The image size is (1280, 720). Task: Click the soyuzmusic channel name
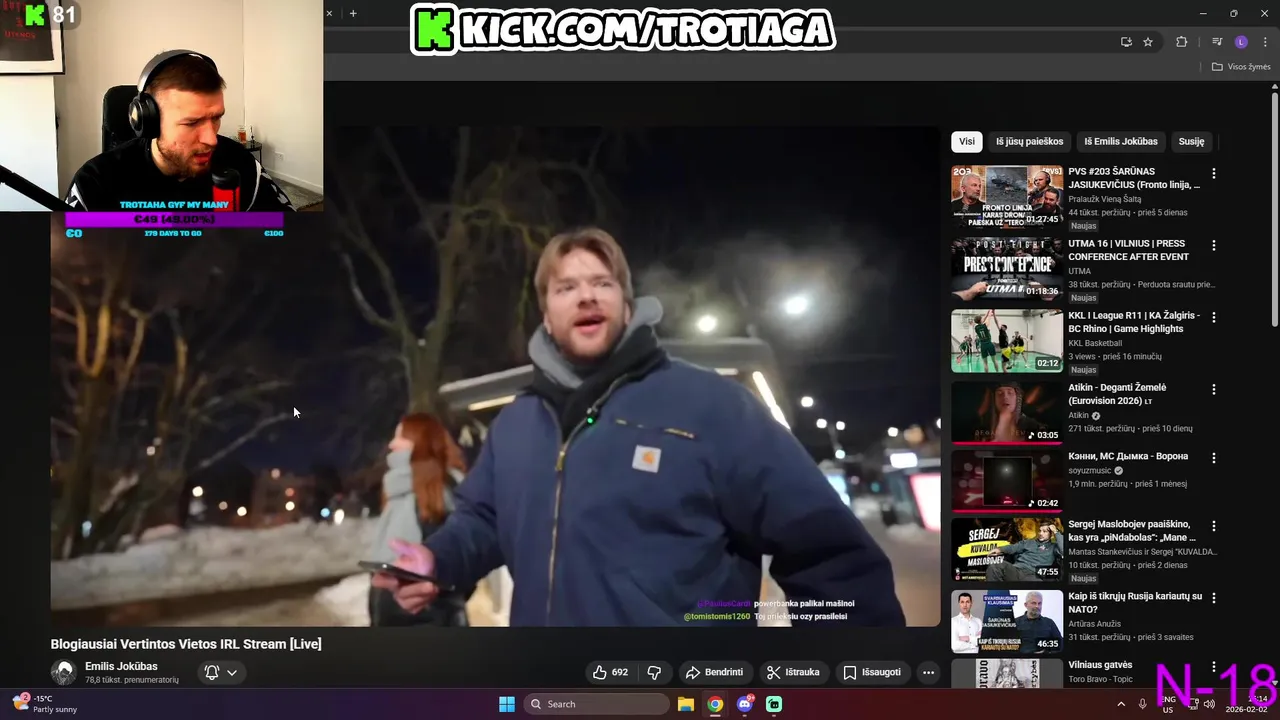(x=1090, y=471)
